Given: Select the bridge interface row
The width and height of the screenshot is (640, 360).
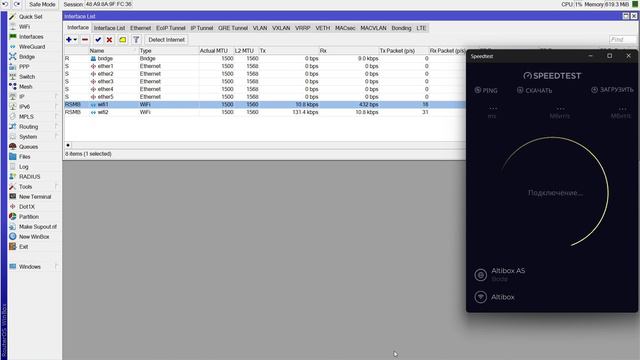Looking at the screenshot, I should (264, 58).
